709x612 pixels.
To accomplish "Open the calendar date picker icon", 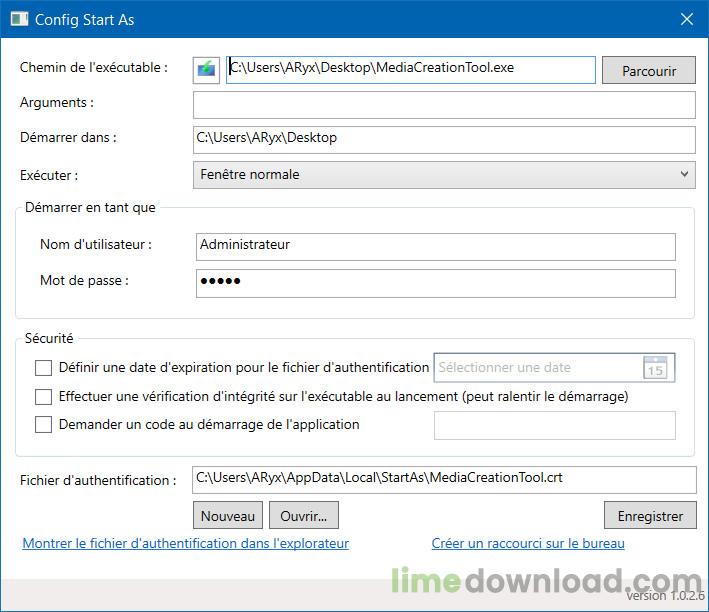I will tap(655, 368).
